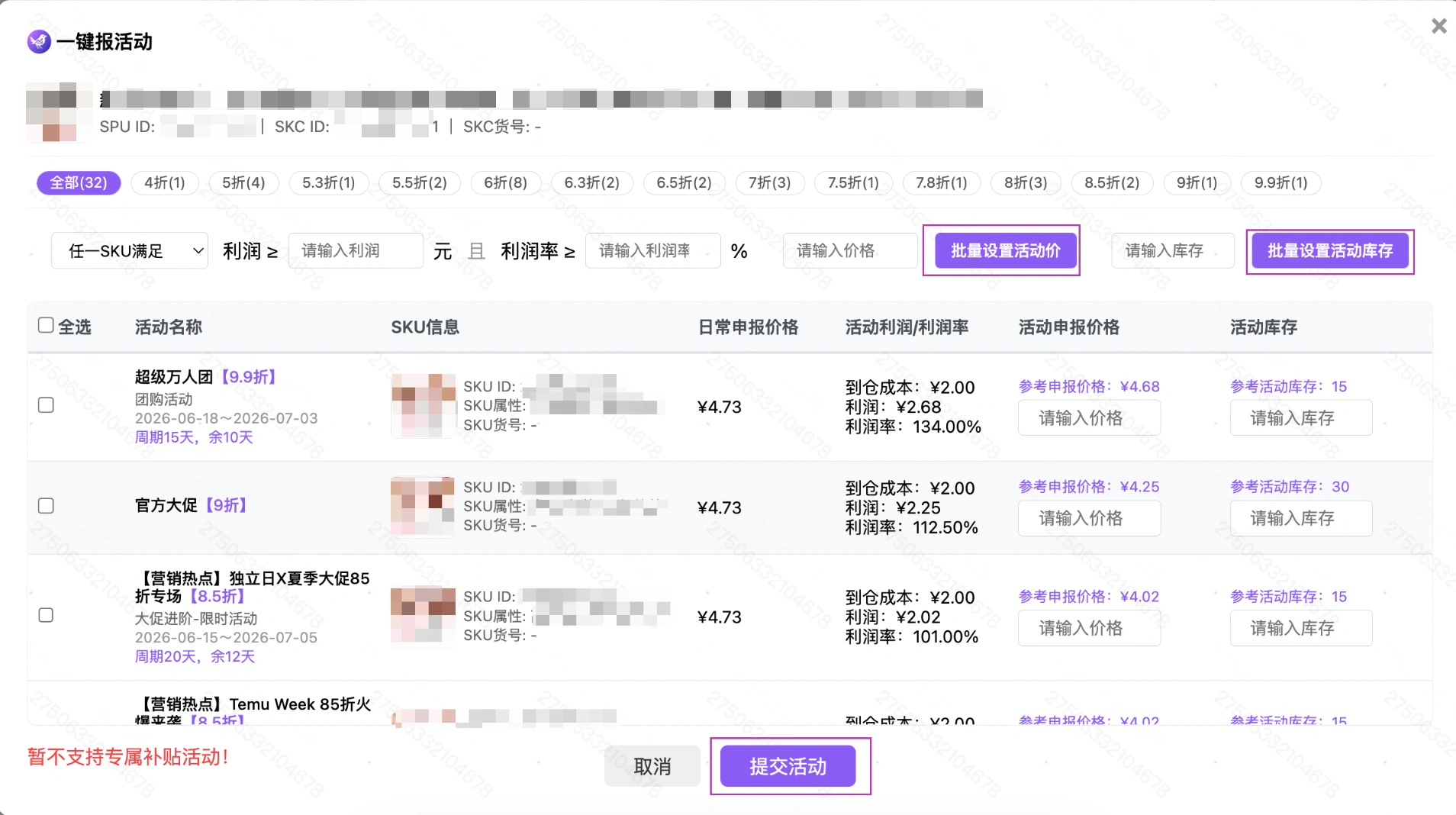Click 批量设置活动价 button
The width and height of the screenshot is (1456, 815).
point(1006,251)
